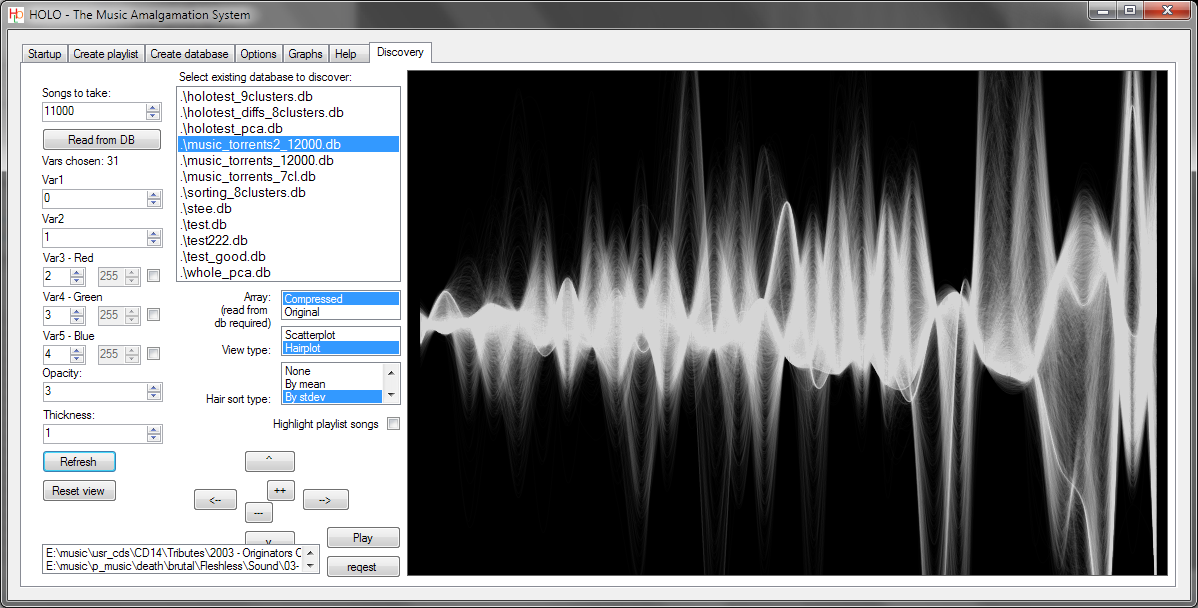Select test.db database

(x=288, y=225)
